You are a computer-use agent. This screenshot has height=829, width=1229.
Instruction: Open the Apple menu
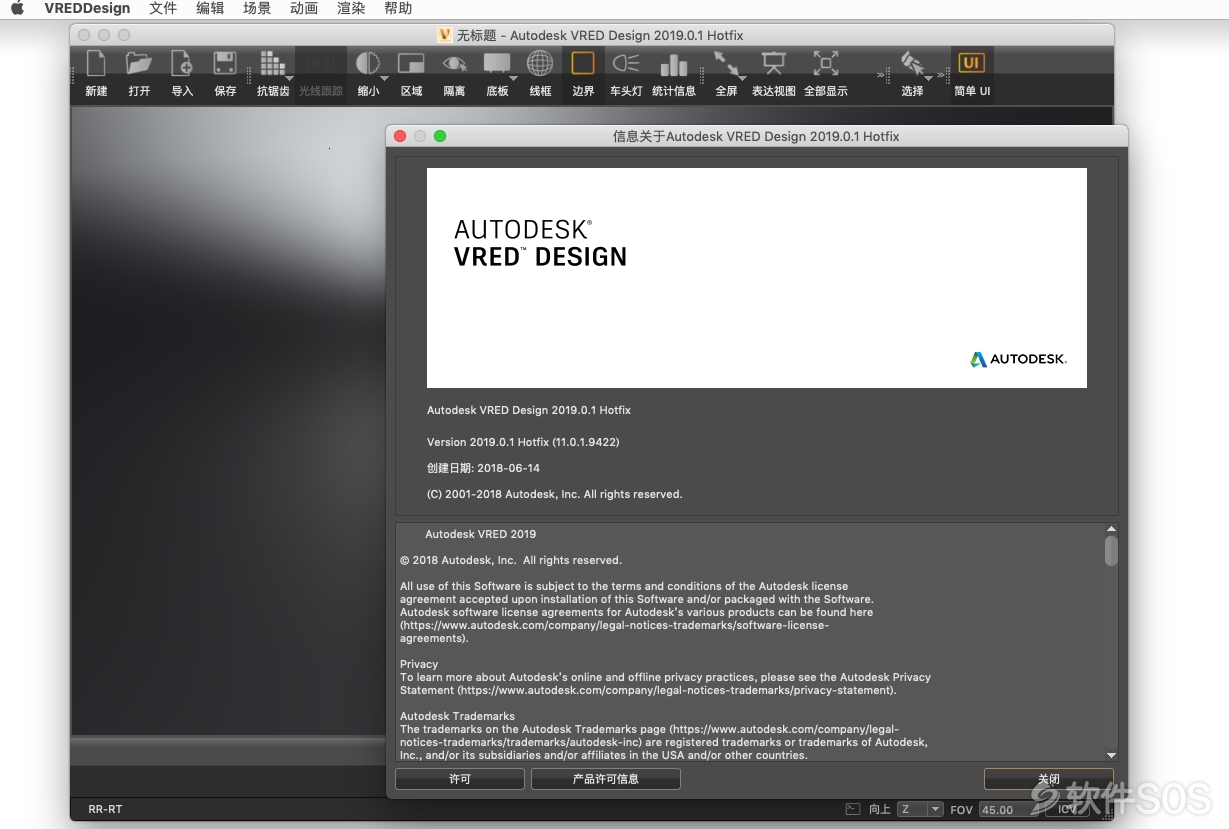[x=17, y=8]
